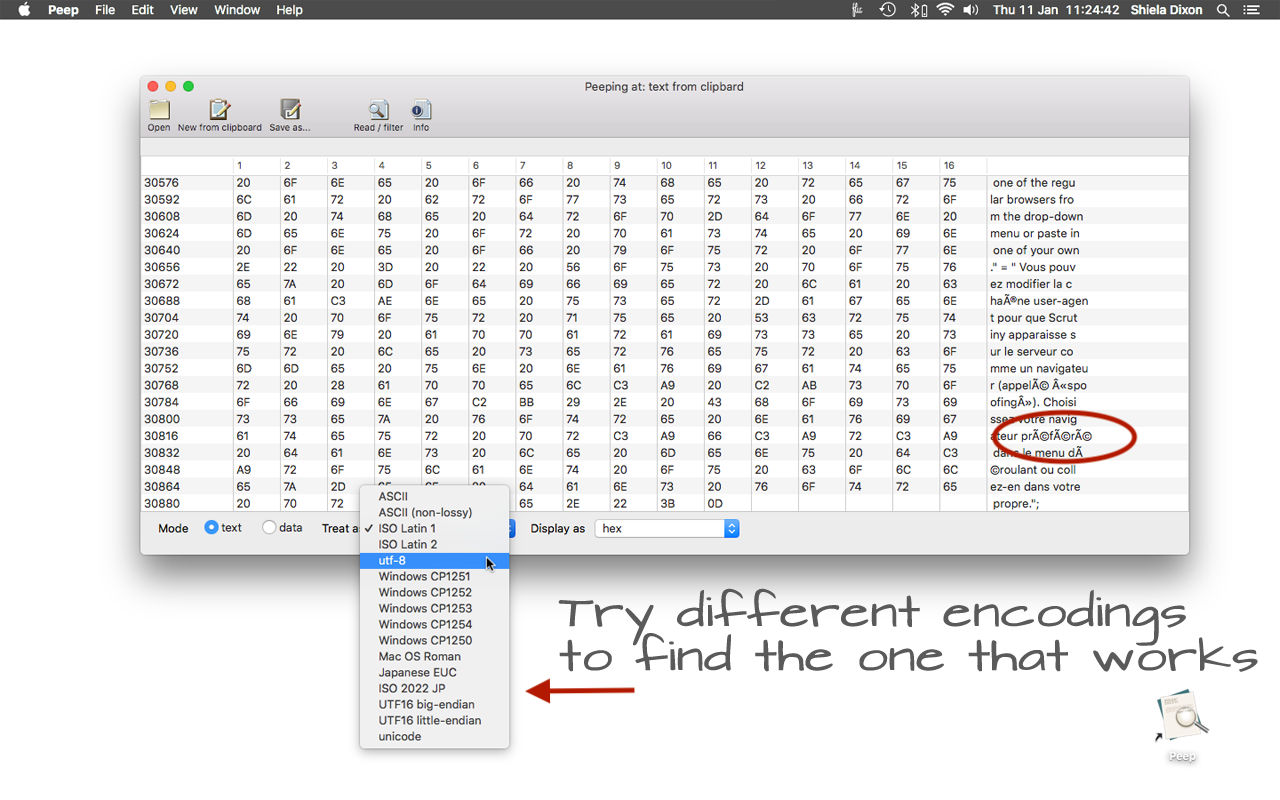Screen dimensions: 1280x800
Task: Click the Save as toolbar icon
Action: (x=290, y=110)
